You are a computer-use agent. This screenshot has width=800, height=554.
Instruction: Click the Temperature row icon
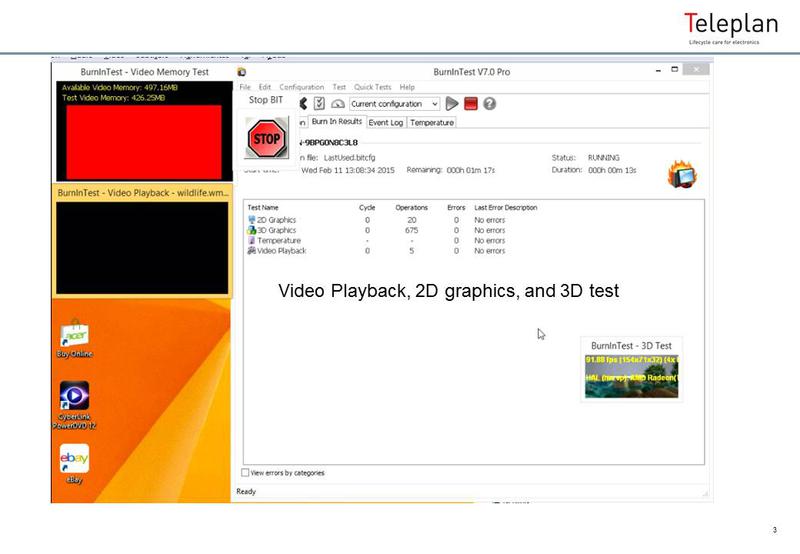point(252,240)
